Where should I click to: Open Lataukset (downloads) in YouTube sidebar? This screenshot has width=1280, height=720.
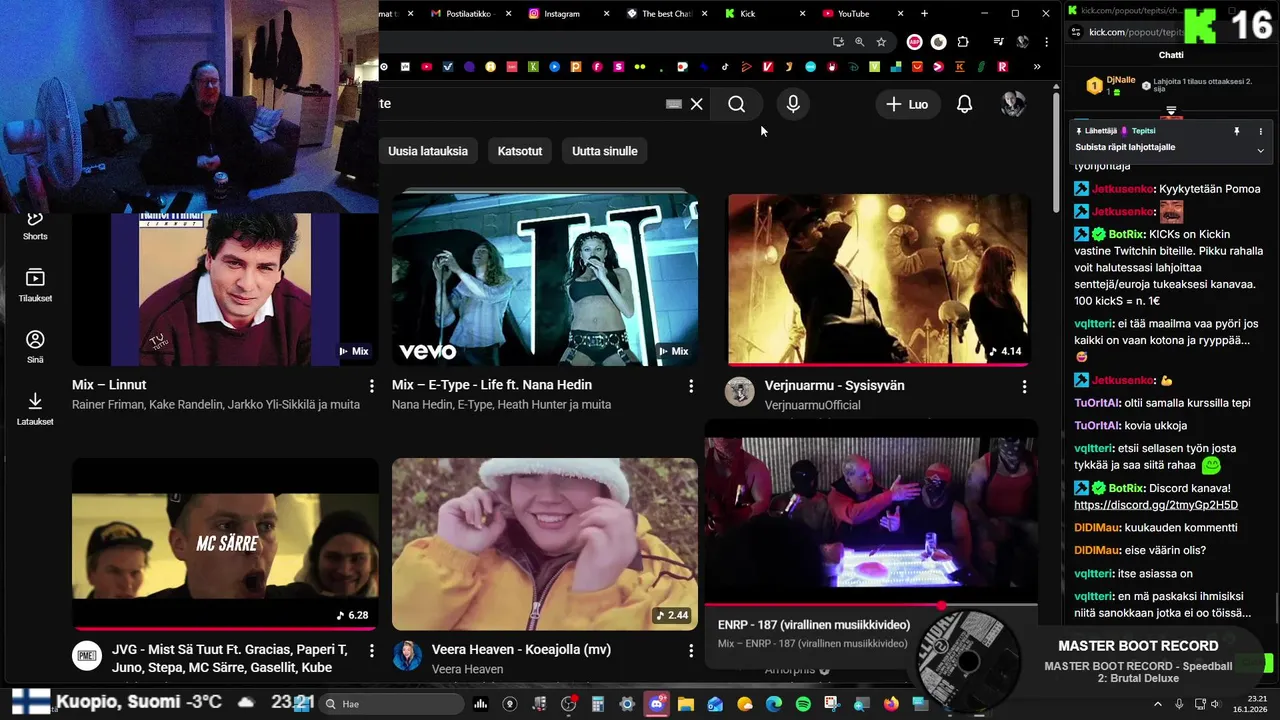[35, 408]
